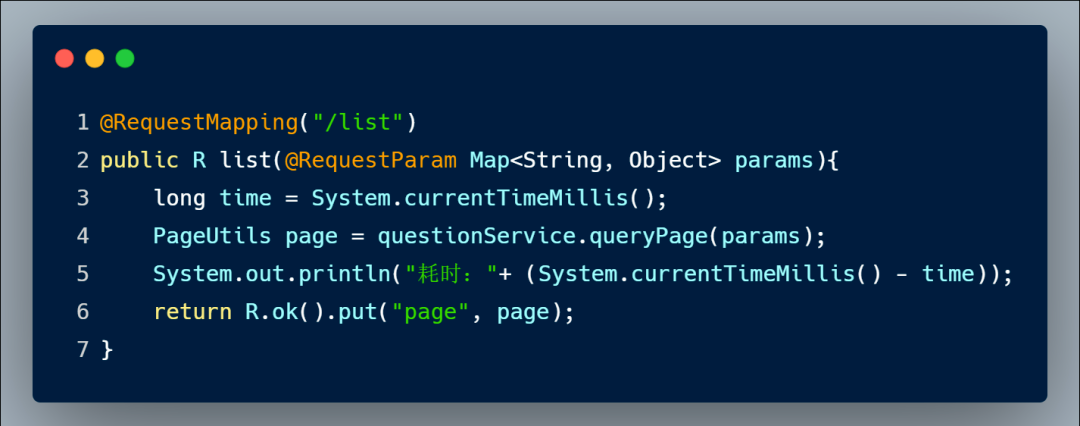Click Map<String, Object> type declaration
This screenshot has width=1080, height=426.
(596, 161)
